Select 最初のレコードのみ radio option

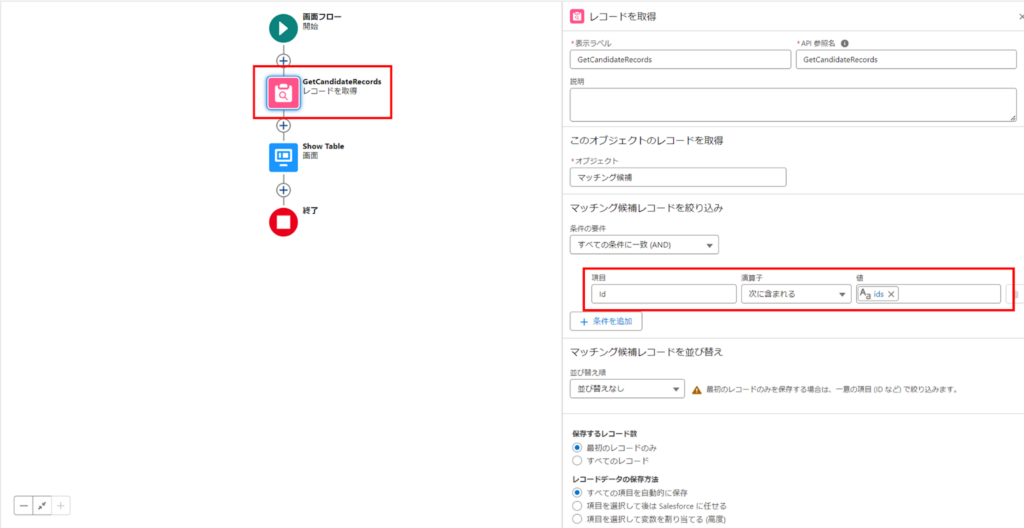[x=577, y=447]
